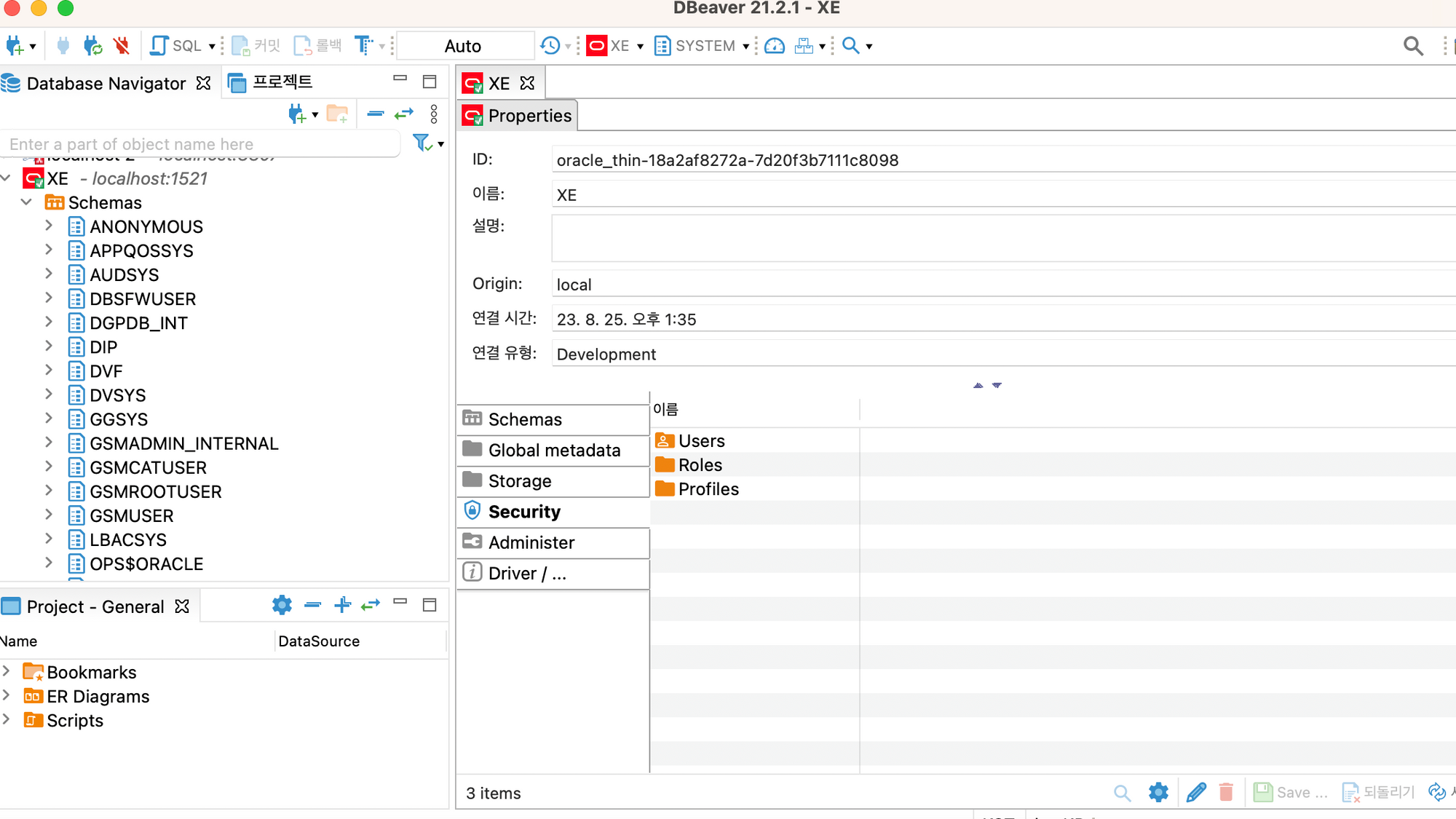Image resolution: width=1456 pixels, height=819 pixels.
Task: Open the Users folder in list
Action: [x=700, y=441]
